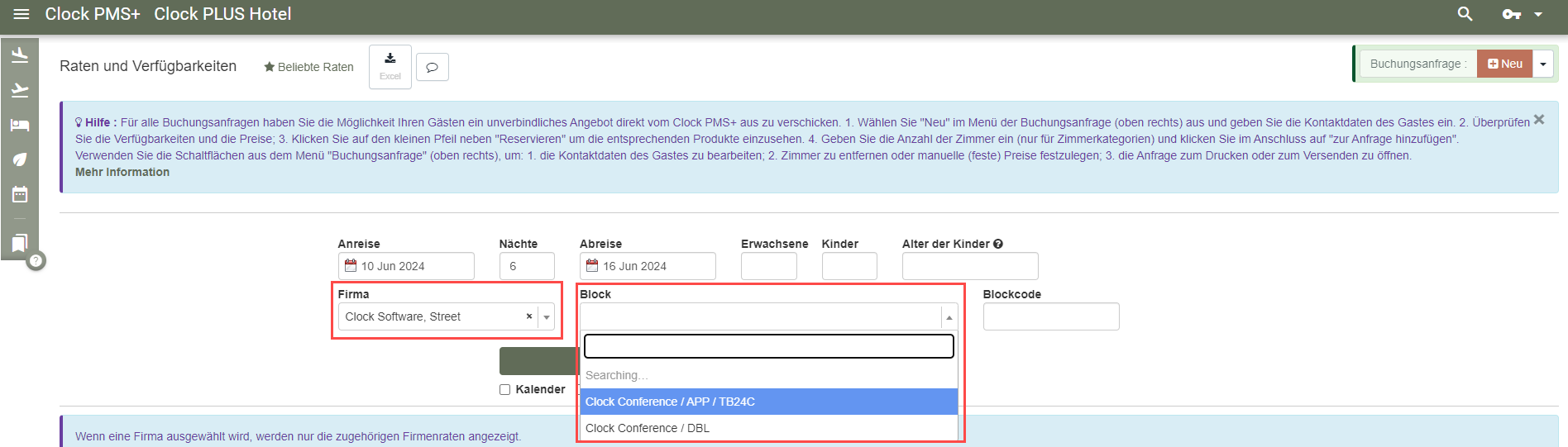Click the Blockcode input field

point(1051,316)
